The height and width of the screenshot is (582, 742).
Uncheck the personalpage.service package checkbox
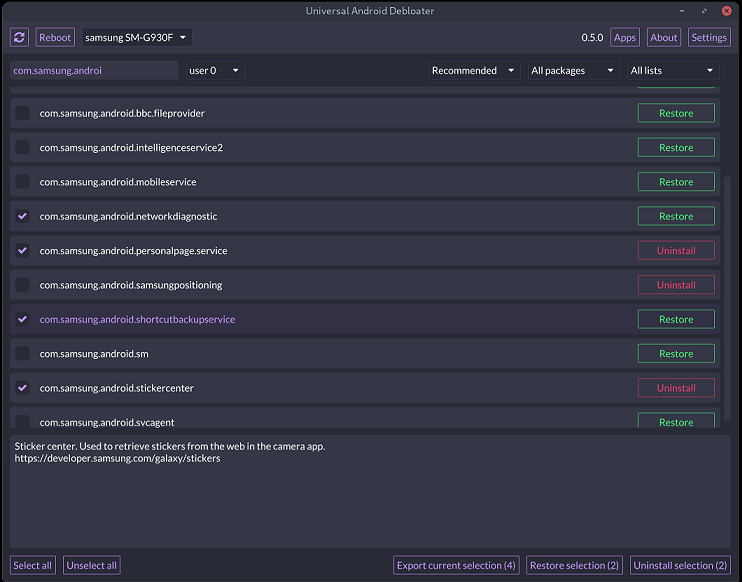click(x=22, y=250)
